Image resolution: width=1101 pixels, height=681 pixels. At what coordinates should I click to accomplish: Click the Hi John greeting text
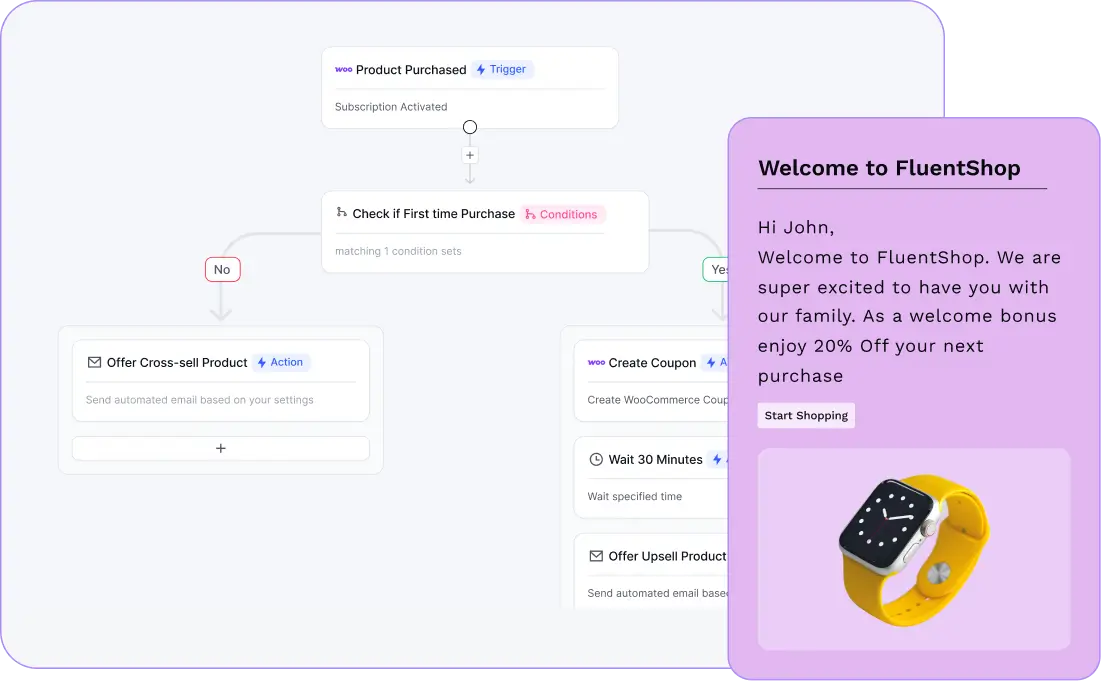(x=796, y=227)
